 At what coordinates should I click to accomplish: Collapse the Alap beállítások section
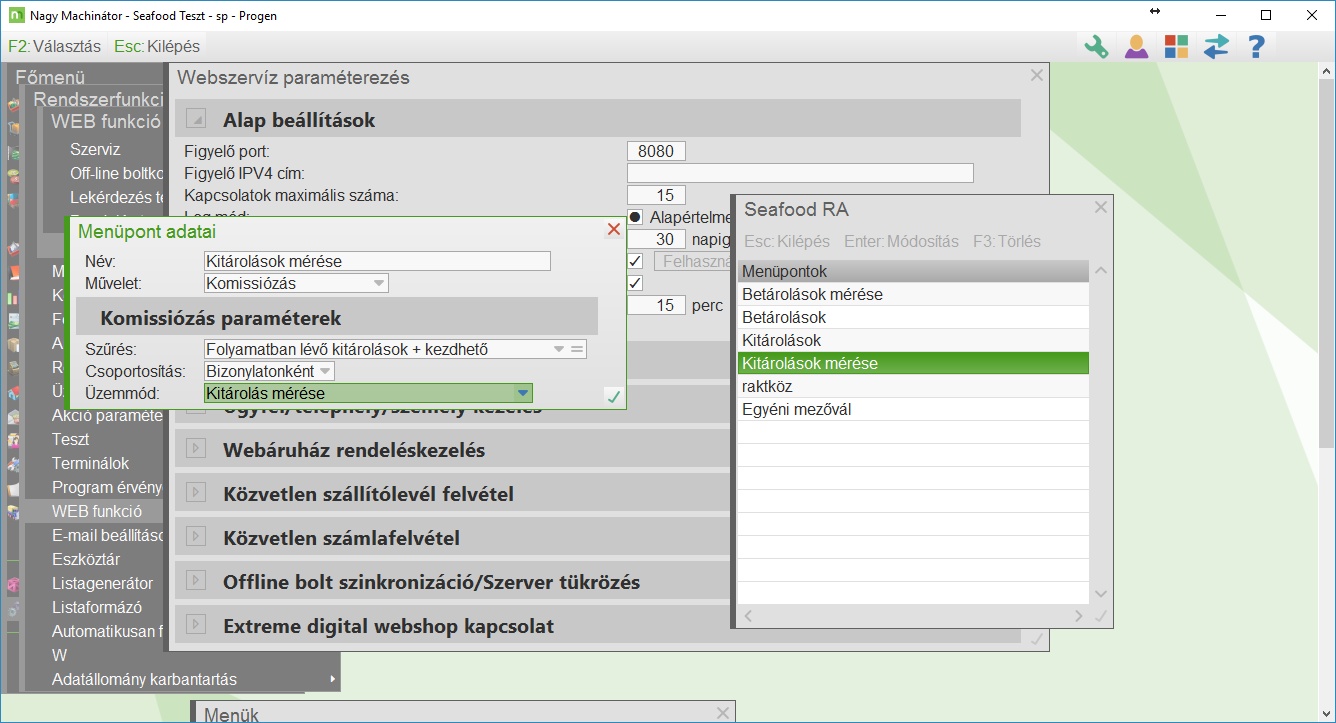point(196,120)
